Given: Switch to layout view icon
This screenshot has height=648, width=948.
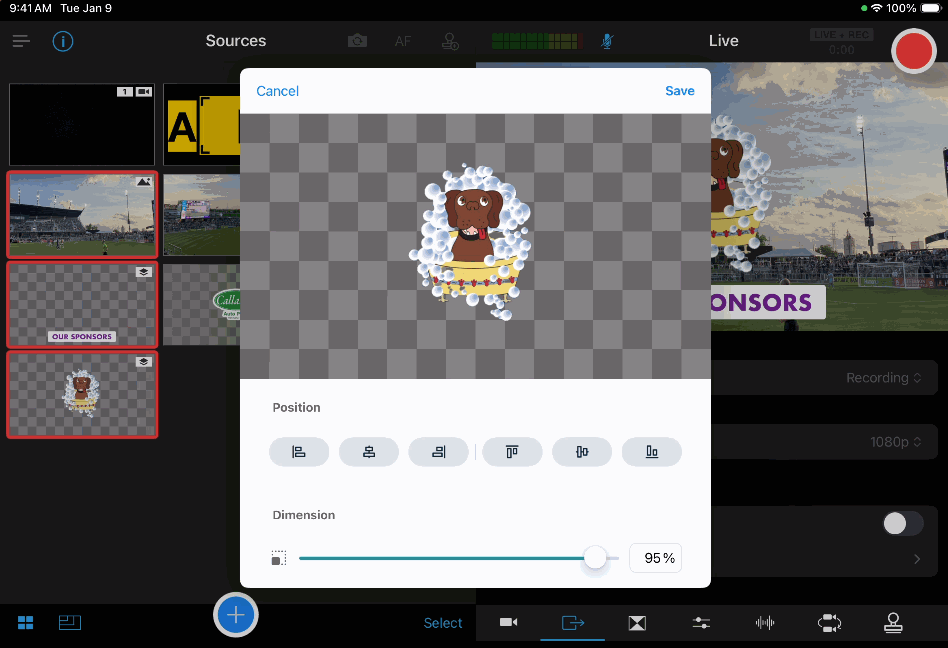Looking at the screenshot, I should [70, 623].
